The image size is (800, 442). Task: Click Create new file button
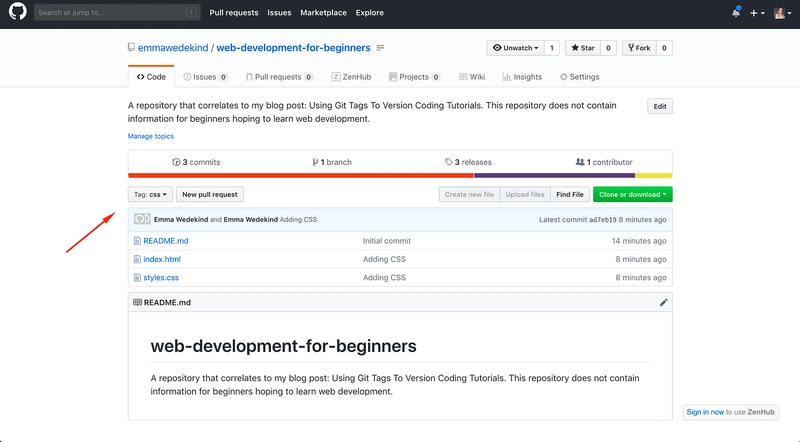point(469,194)
